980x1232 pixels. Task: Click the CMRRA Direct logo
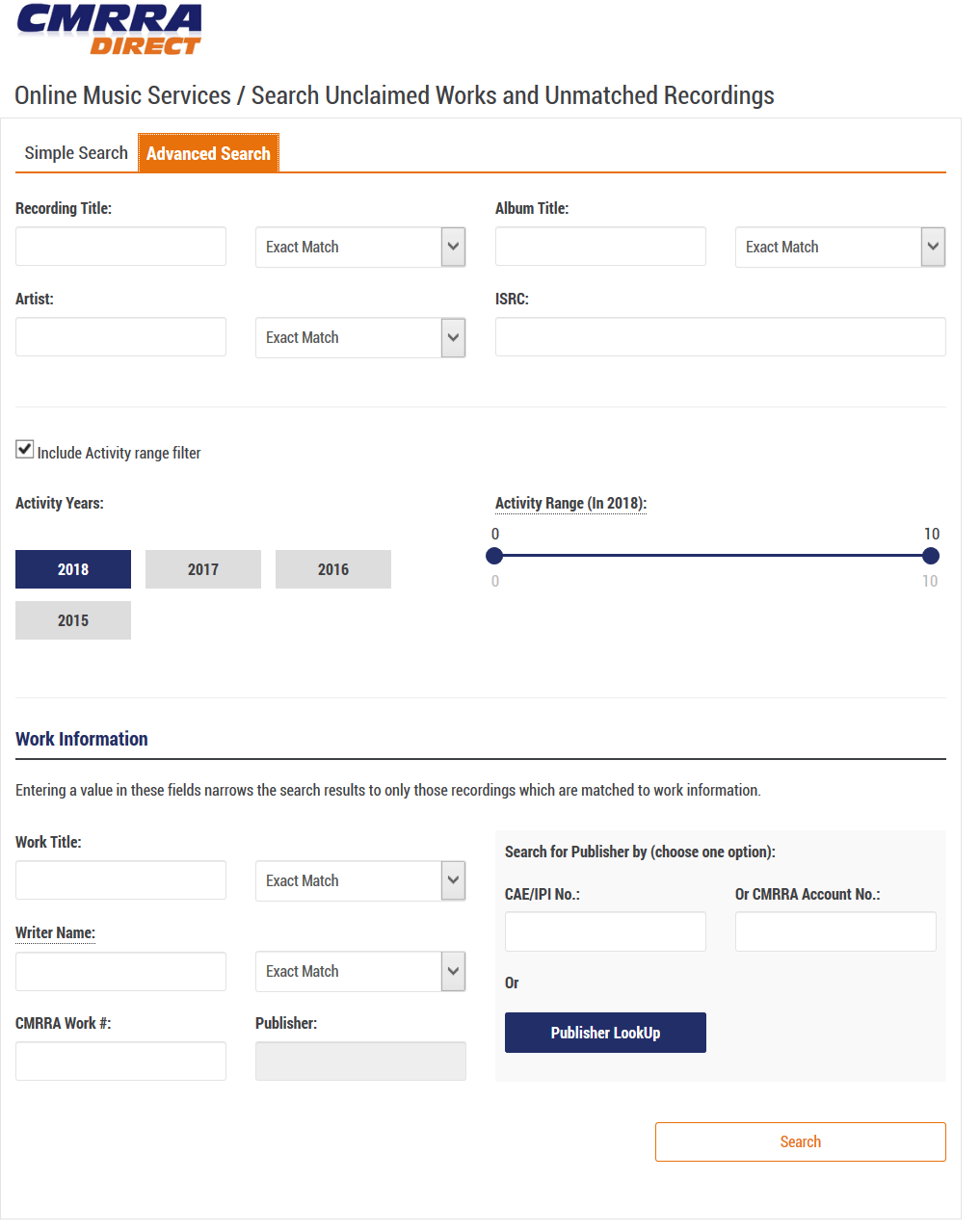109,29
